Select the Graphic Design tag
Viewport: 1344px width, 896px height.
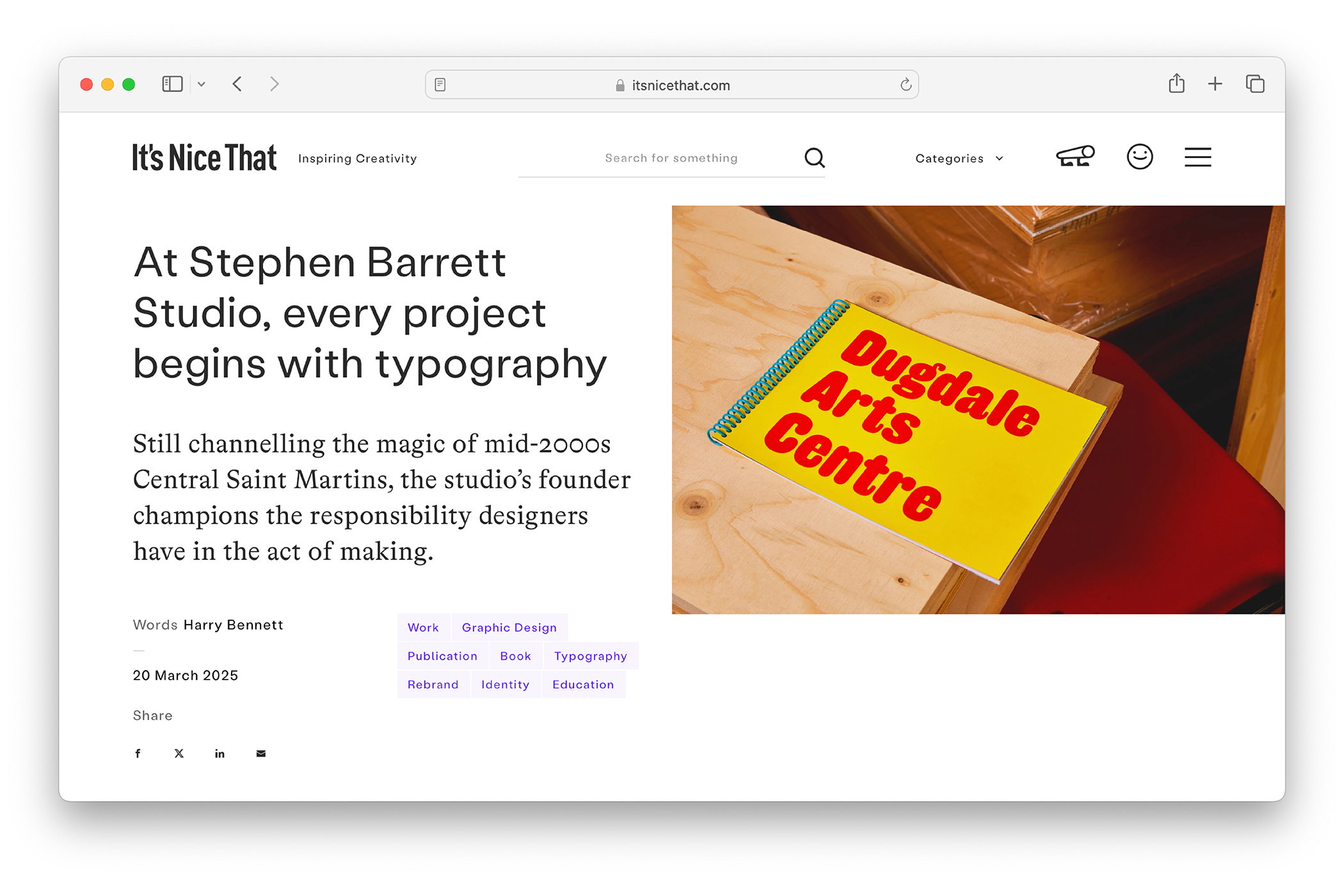[509, 627]
